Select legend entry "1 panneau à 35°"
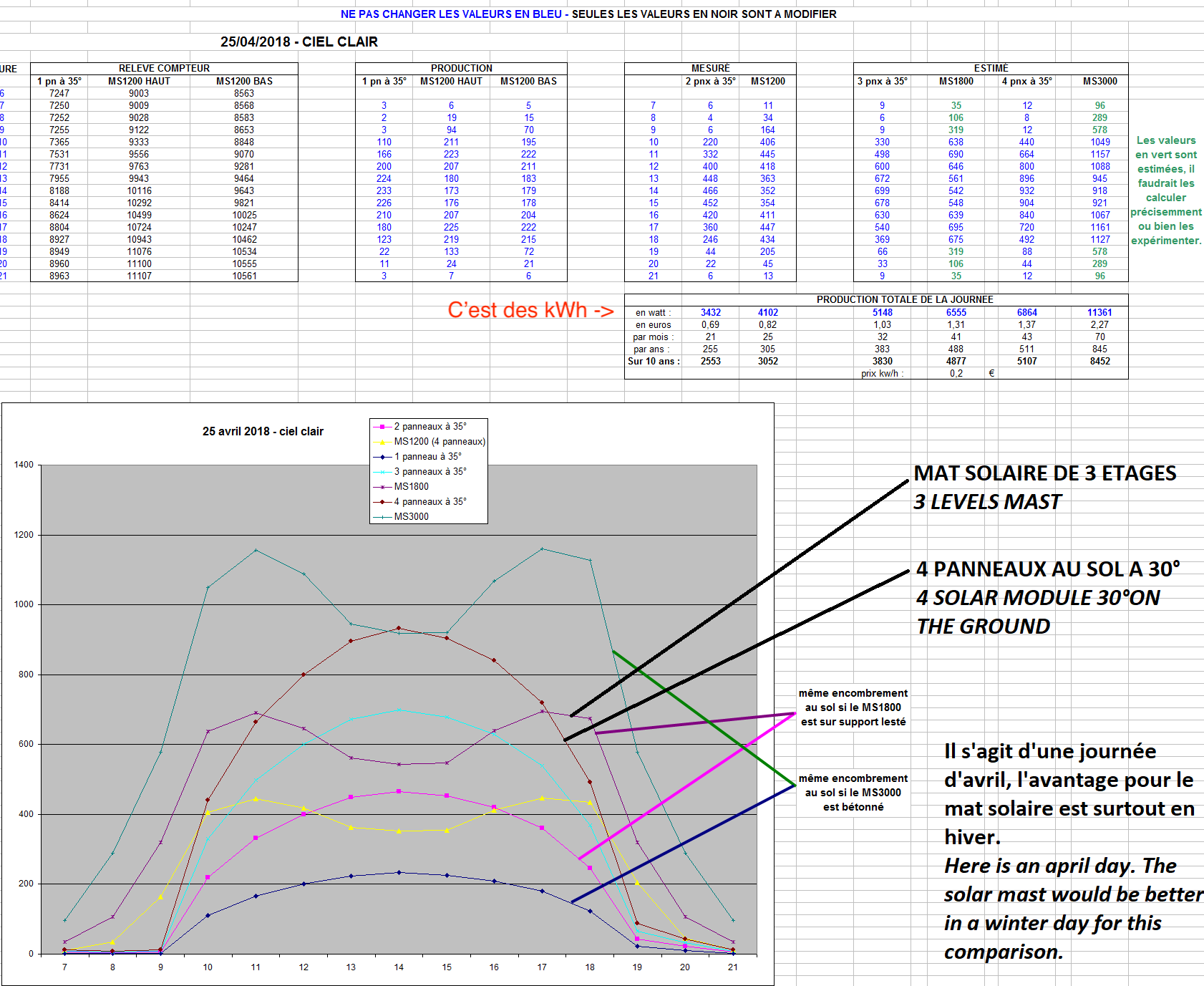The width and height of the screenshot is (1204, 986). point(417,456)
